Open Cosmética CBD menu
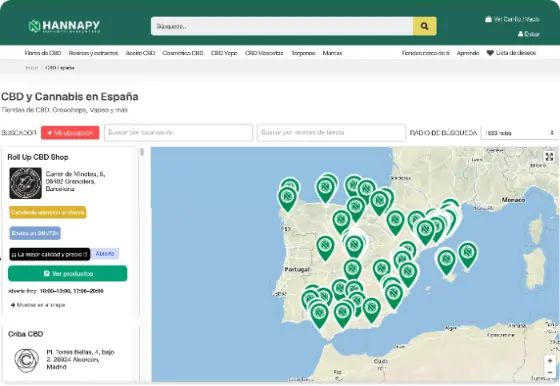 point(183,53)
